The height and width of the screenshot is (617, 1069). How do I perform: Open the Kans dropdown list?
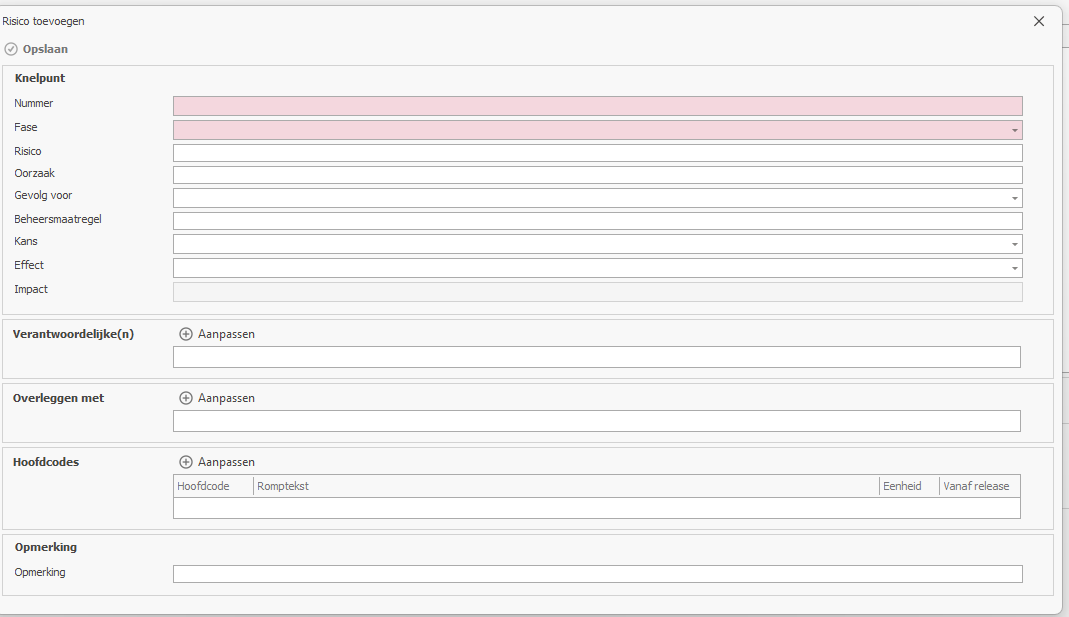tap(1014, 244)
